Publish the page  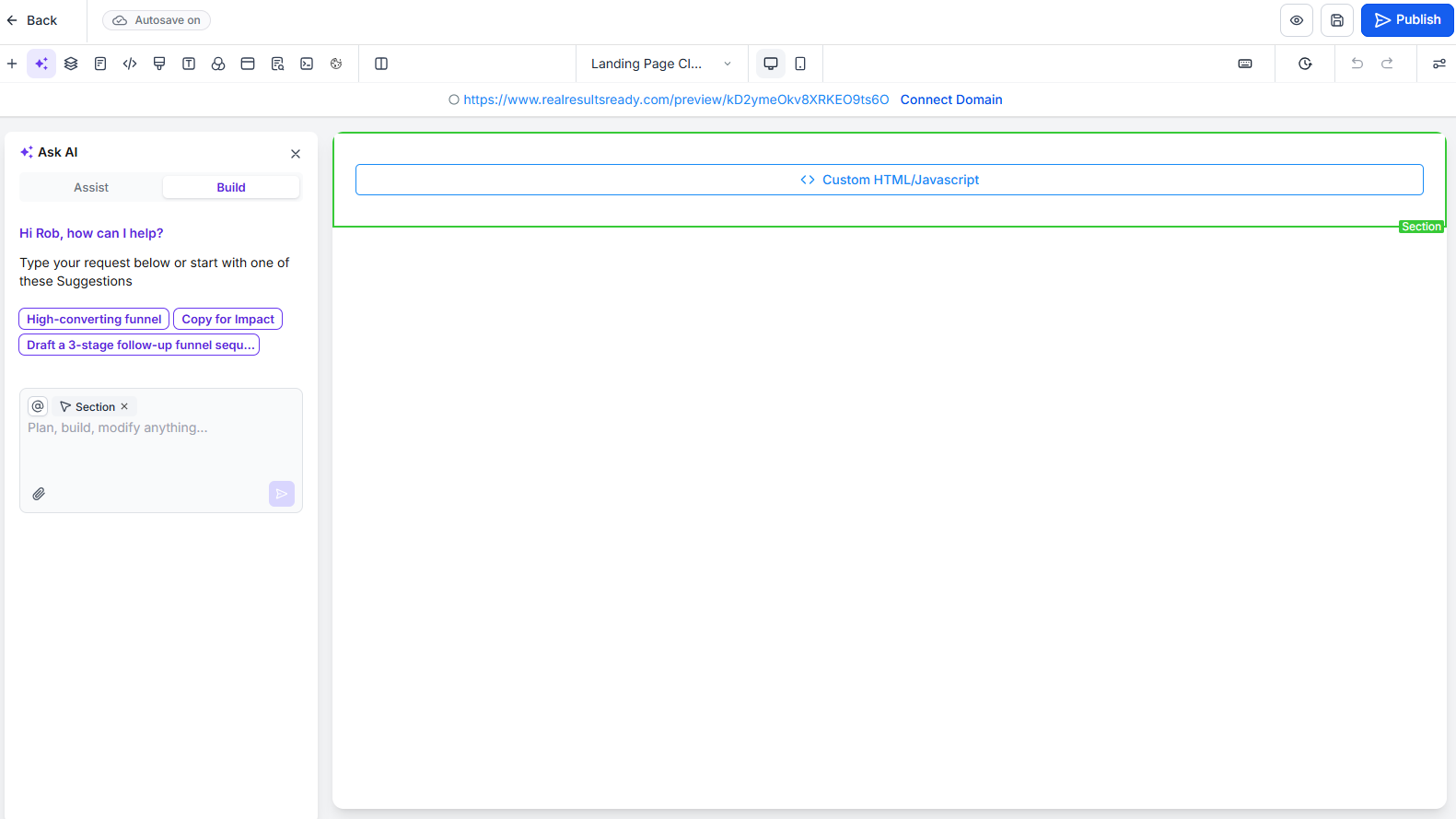click(1407, 20)
